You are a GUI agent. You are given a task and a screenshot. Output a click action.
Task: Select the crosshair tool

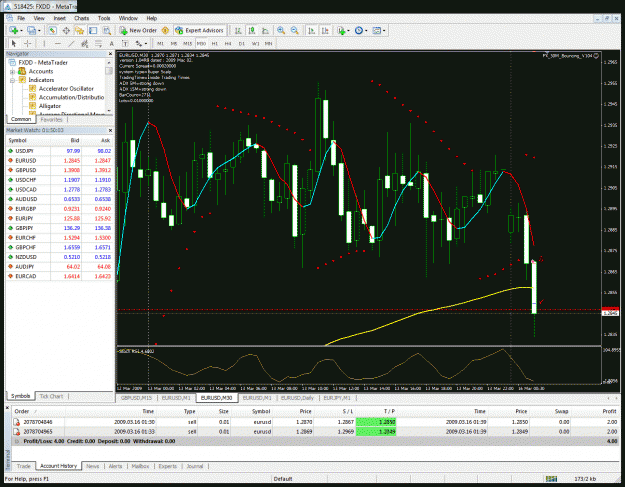click(28, 43)
